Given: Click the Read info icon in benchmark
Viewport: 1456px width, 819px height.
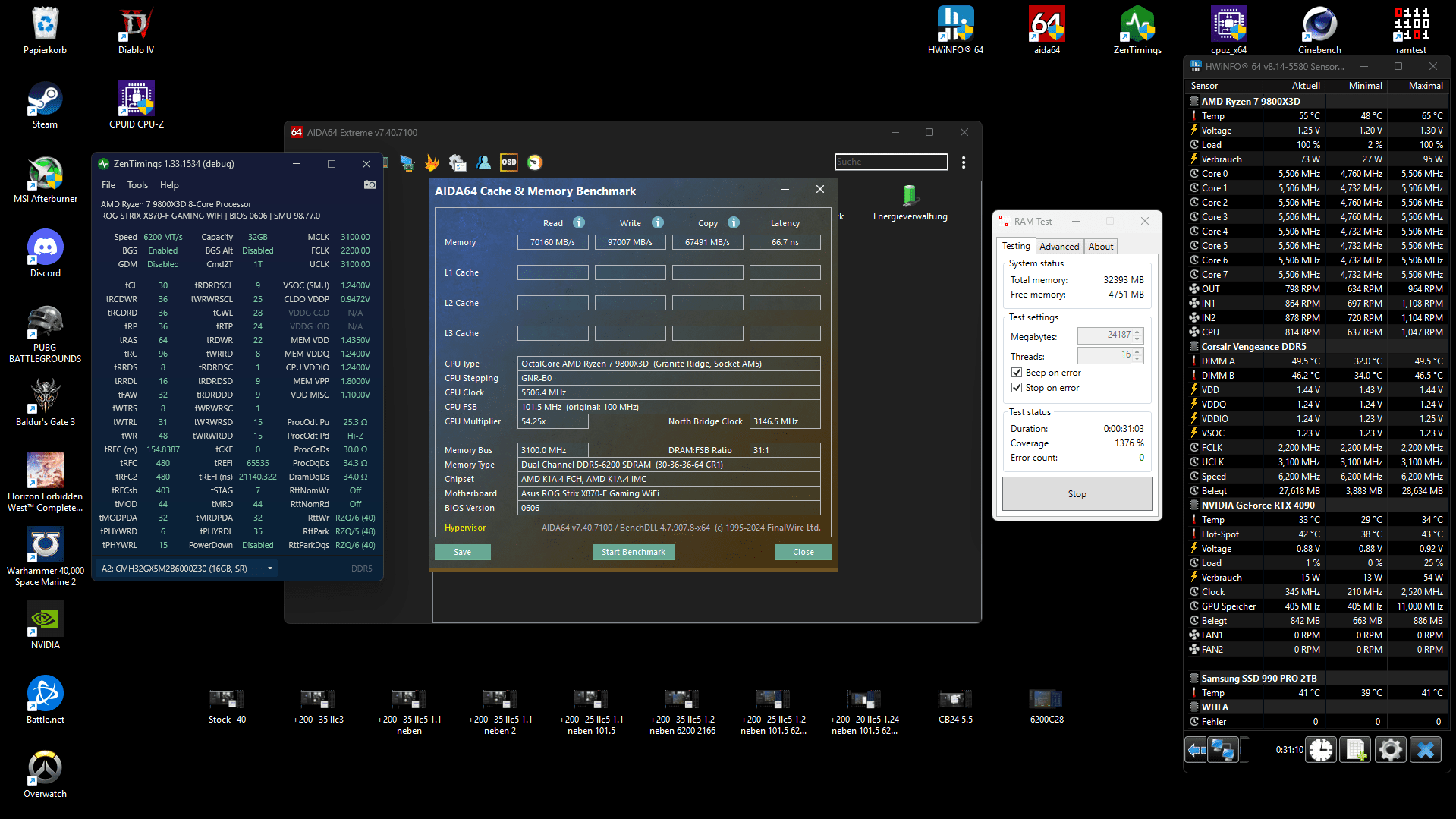Looking at the screenshot, I should [579, 222].
